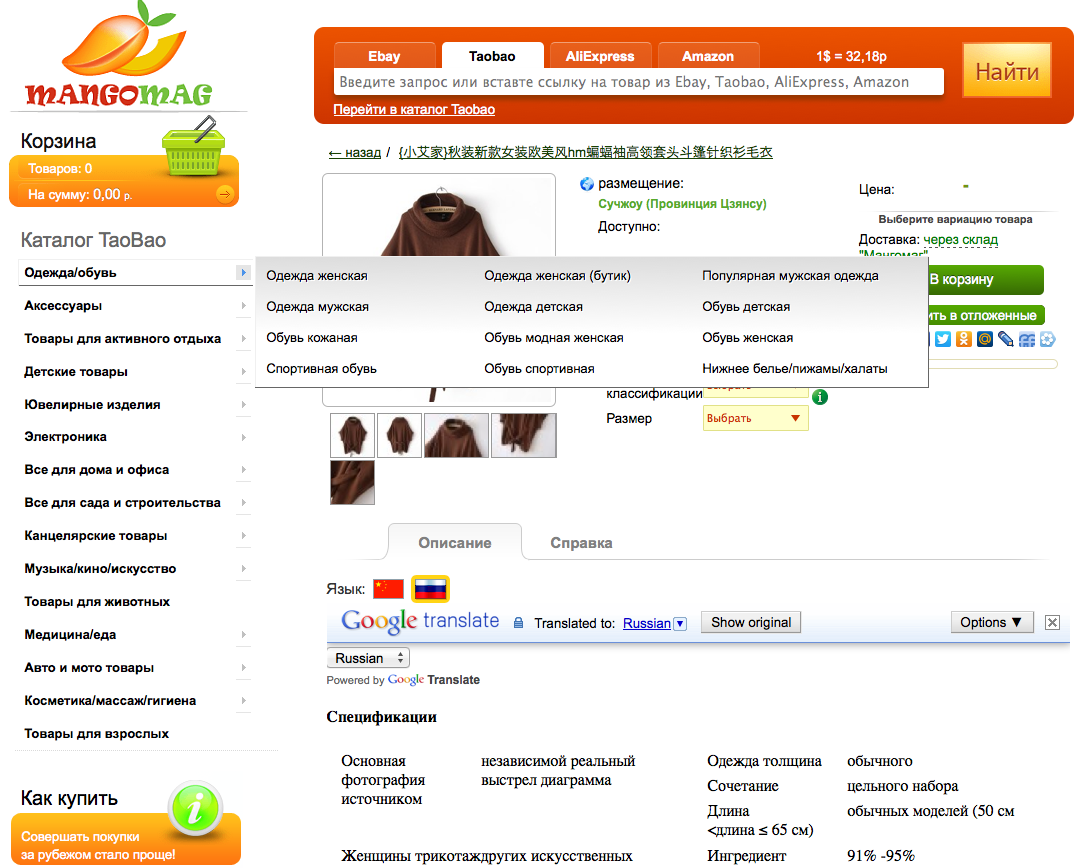The image size is (1077, 868).
Task: Switch to the AliExpress search tab
Action: (x=600, y=56)
